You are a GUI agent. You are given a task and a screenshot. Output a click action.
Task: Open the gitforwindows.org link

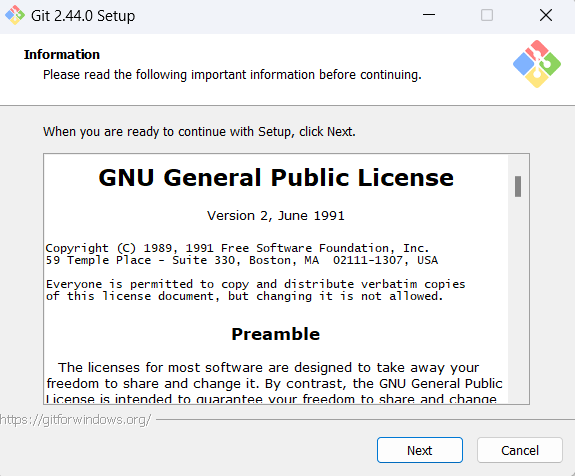pos(75,420)
